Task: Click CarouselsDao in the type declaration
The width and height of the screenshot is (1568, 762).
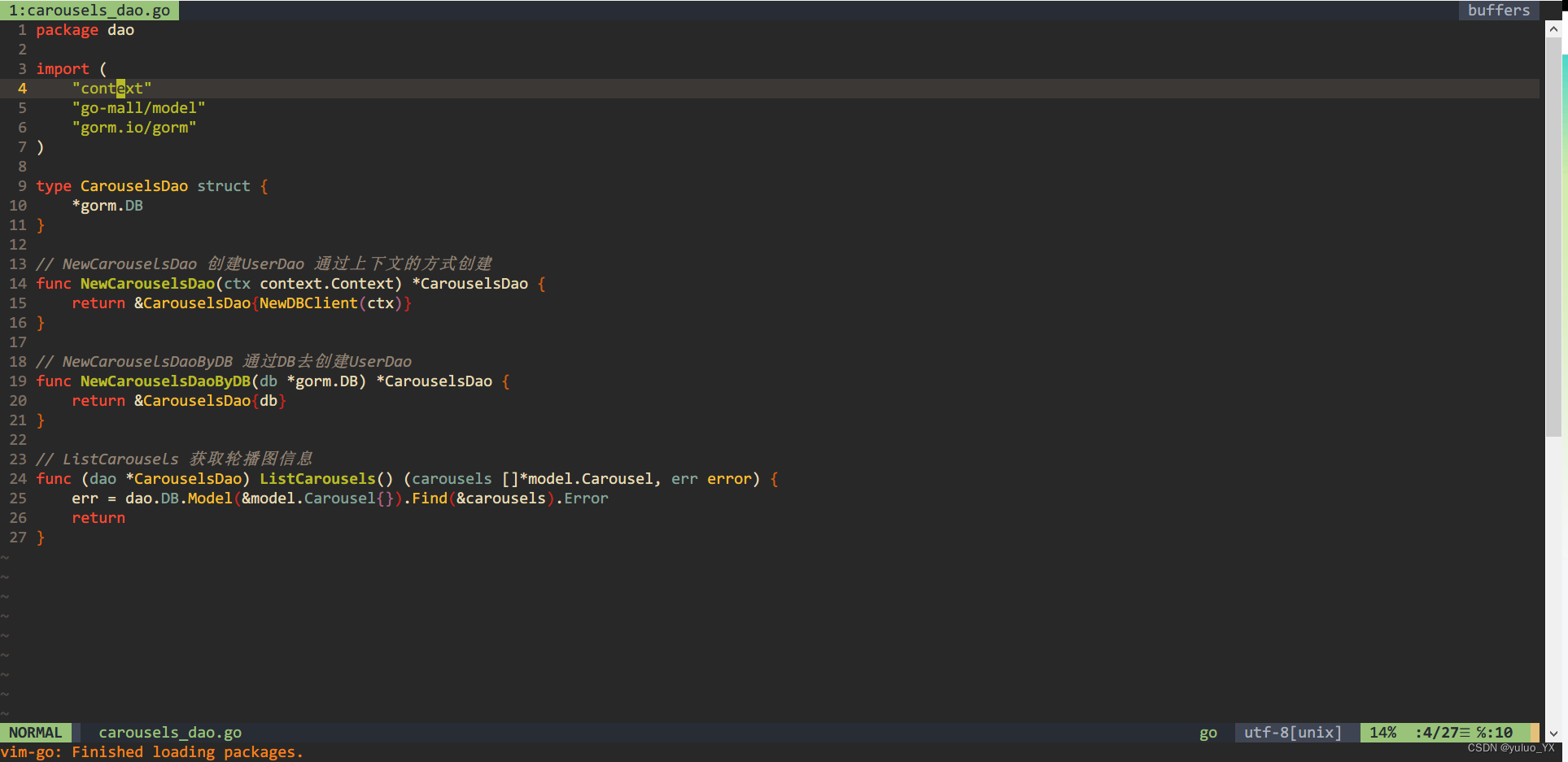Action: click(134, 186)
